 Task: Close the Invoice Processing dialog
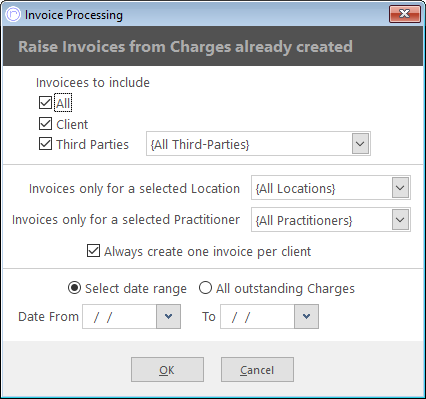pos(405,14)
